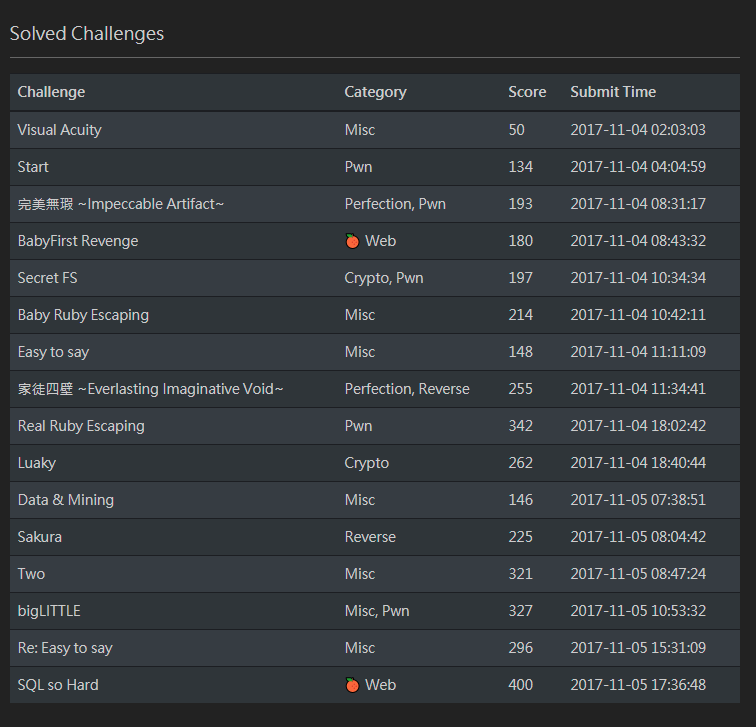Click the SQL so Hard challenge name
This screenshot has height=727, width=756.
(x=58, y=685)
